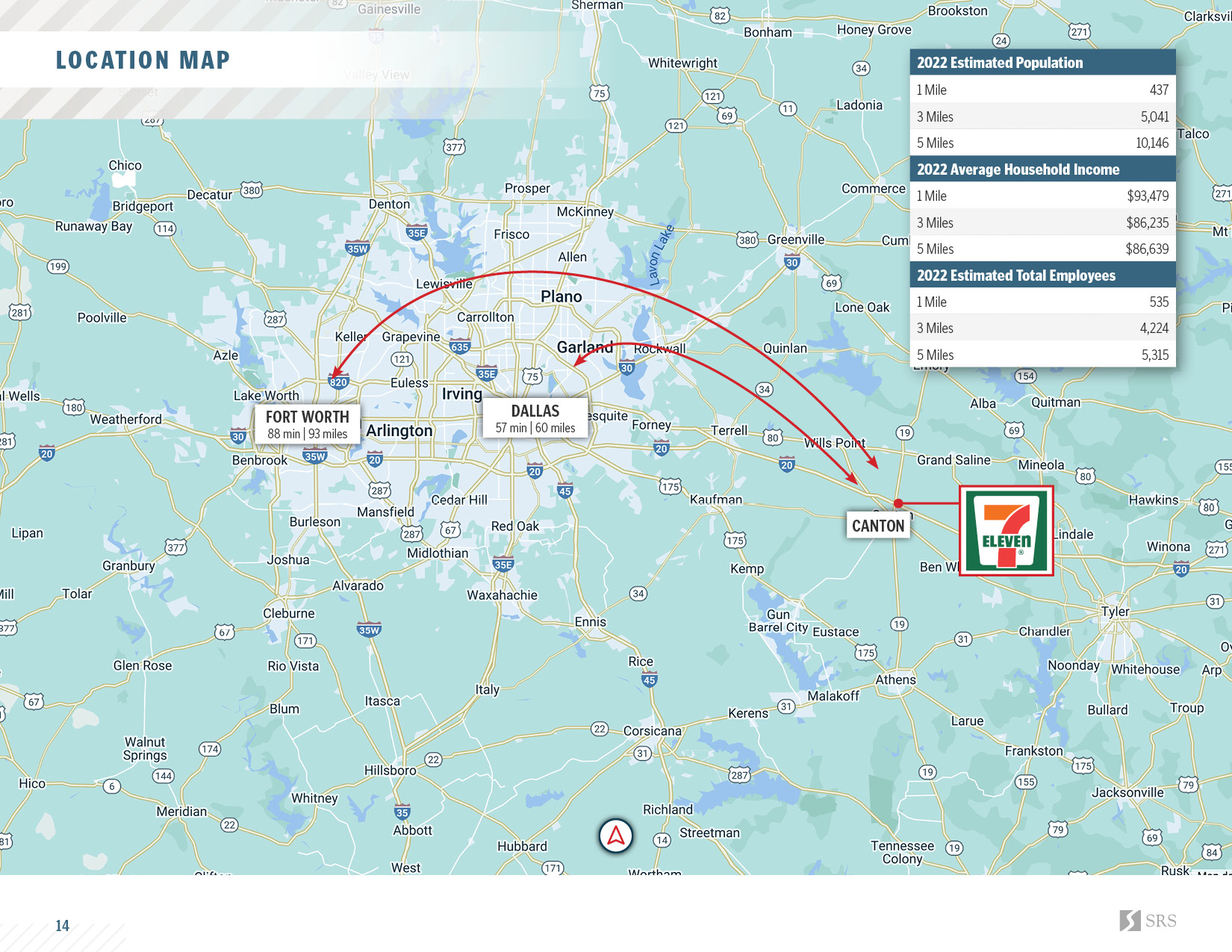This screenshot has height=952, width=1232.
Task: Click the red compass logo icon
Action: [616, 836]
